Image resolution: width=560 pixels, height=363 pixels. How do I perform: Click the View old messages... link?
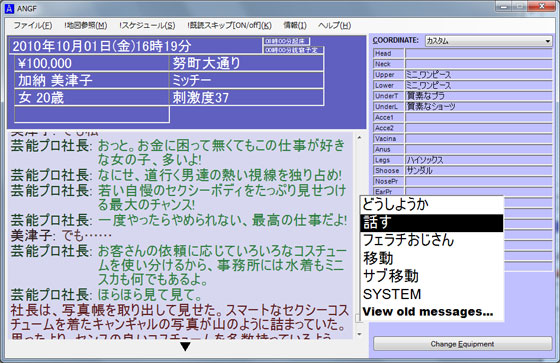428,312
